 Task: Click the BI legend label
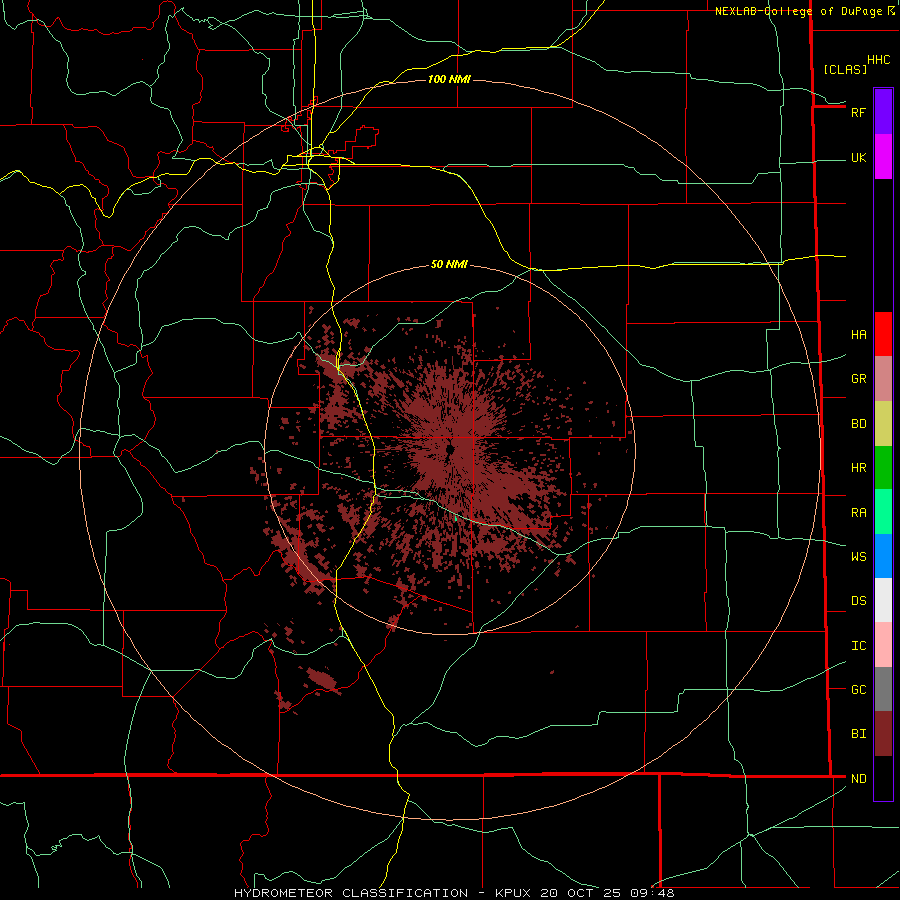click(x=858, y=734)
